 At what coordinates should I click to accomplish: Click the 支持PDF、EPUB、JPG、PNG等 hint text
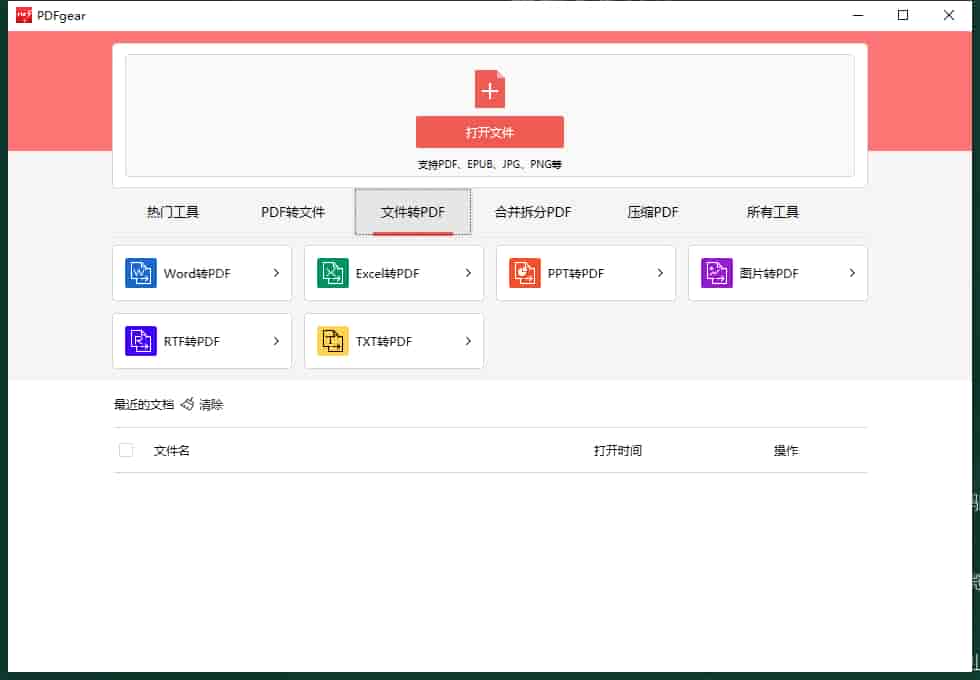click(x=490, y=164)
